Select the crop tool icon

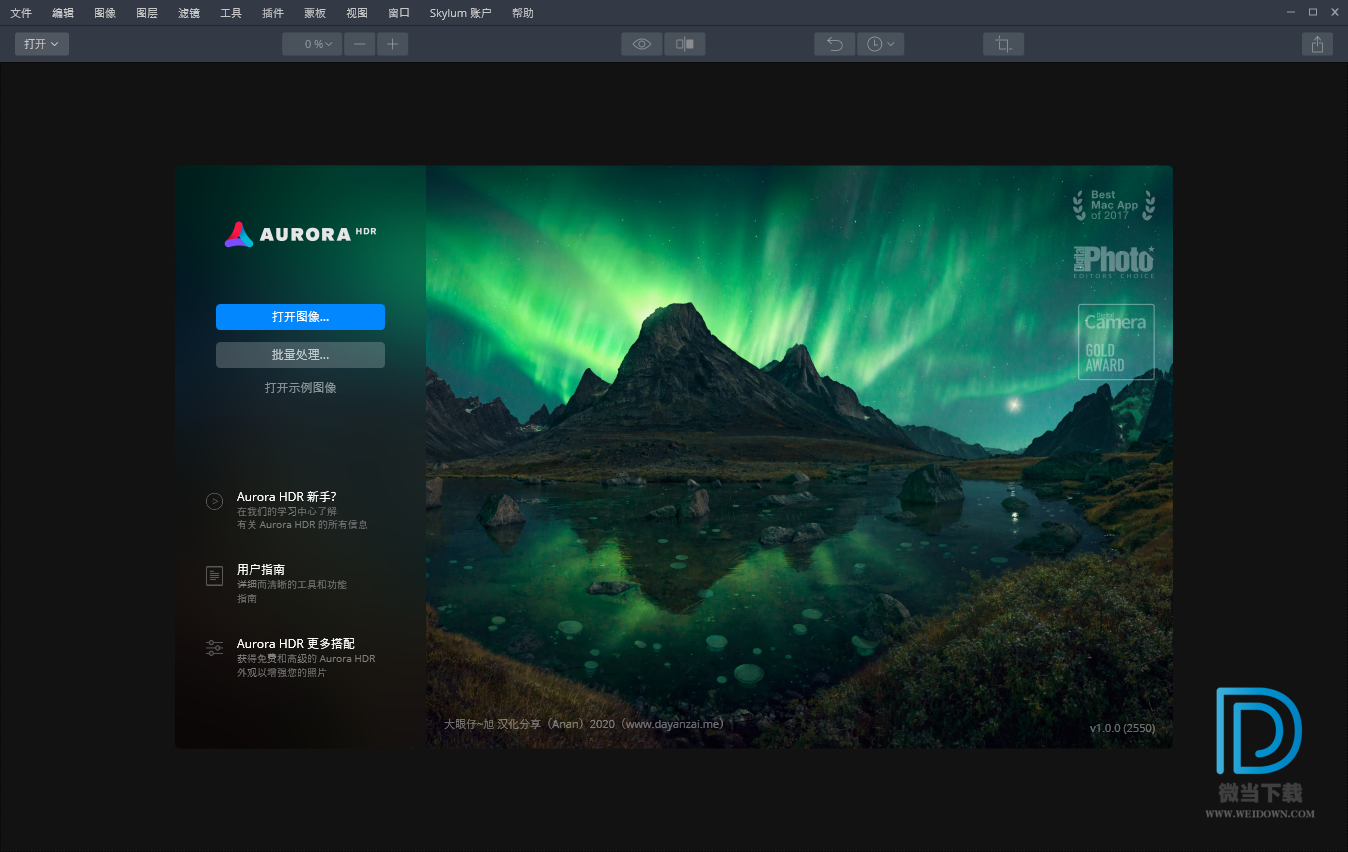pyautogui.click(x=1004, y=44)
